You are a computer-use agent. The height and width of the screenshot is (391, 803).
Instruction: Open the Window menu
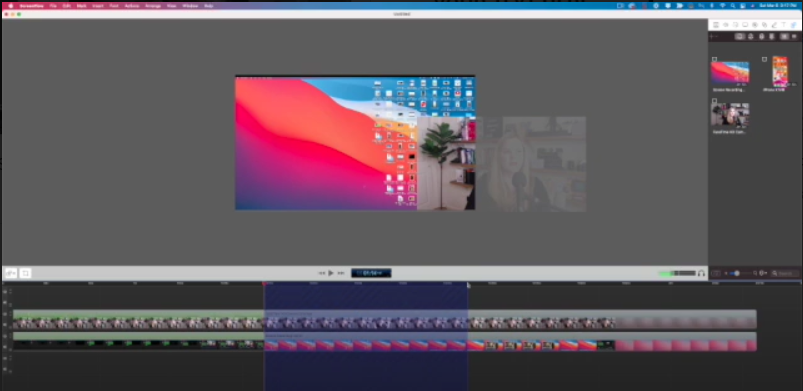190,6
